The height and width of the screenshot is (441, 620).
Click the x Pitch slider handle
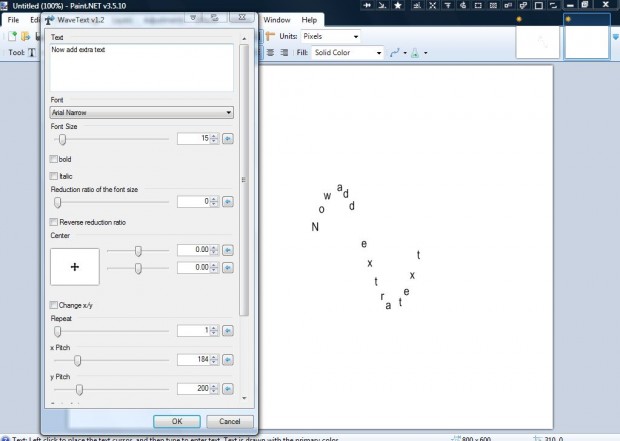[x=78, y=360]
